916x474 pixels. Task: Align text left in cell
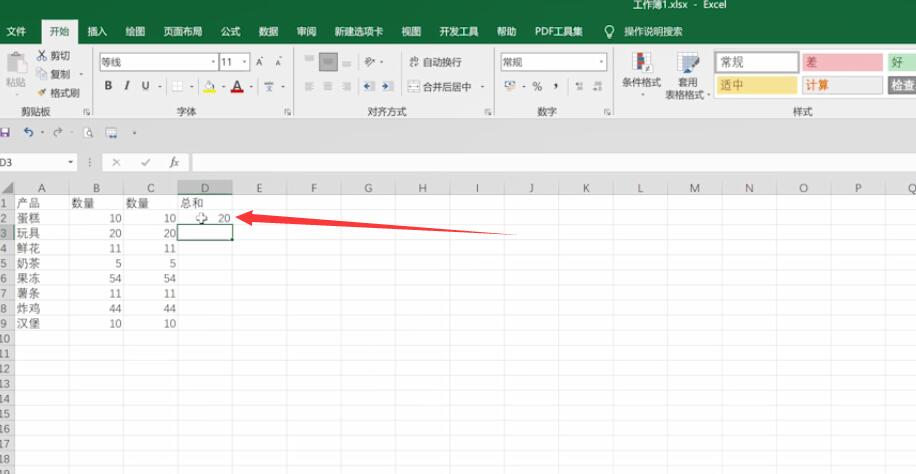click(x=310, y=87)
